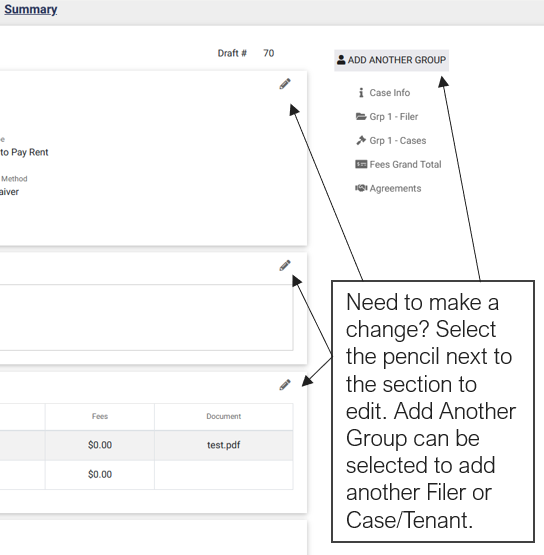Click the pencil icon on the middle section
544x555 pixels.
pyautogui.click(x=285, y=265)
